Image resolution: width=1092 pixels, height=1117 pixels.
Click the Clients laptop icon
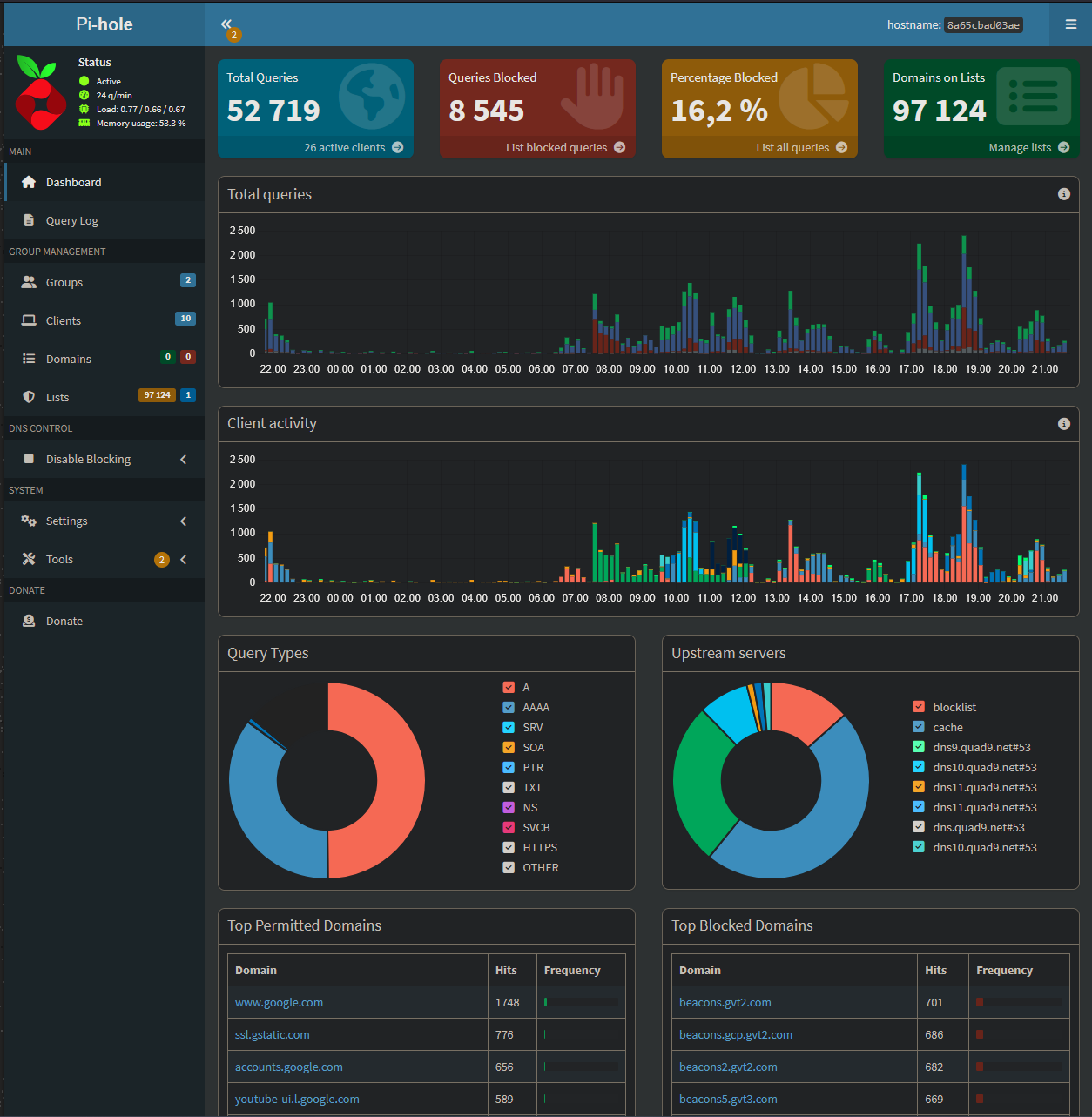[x=29, y=320]
